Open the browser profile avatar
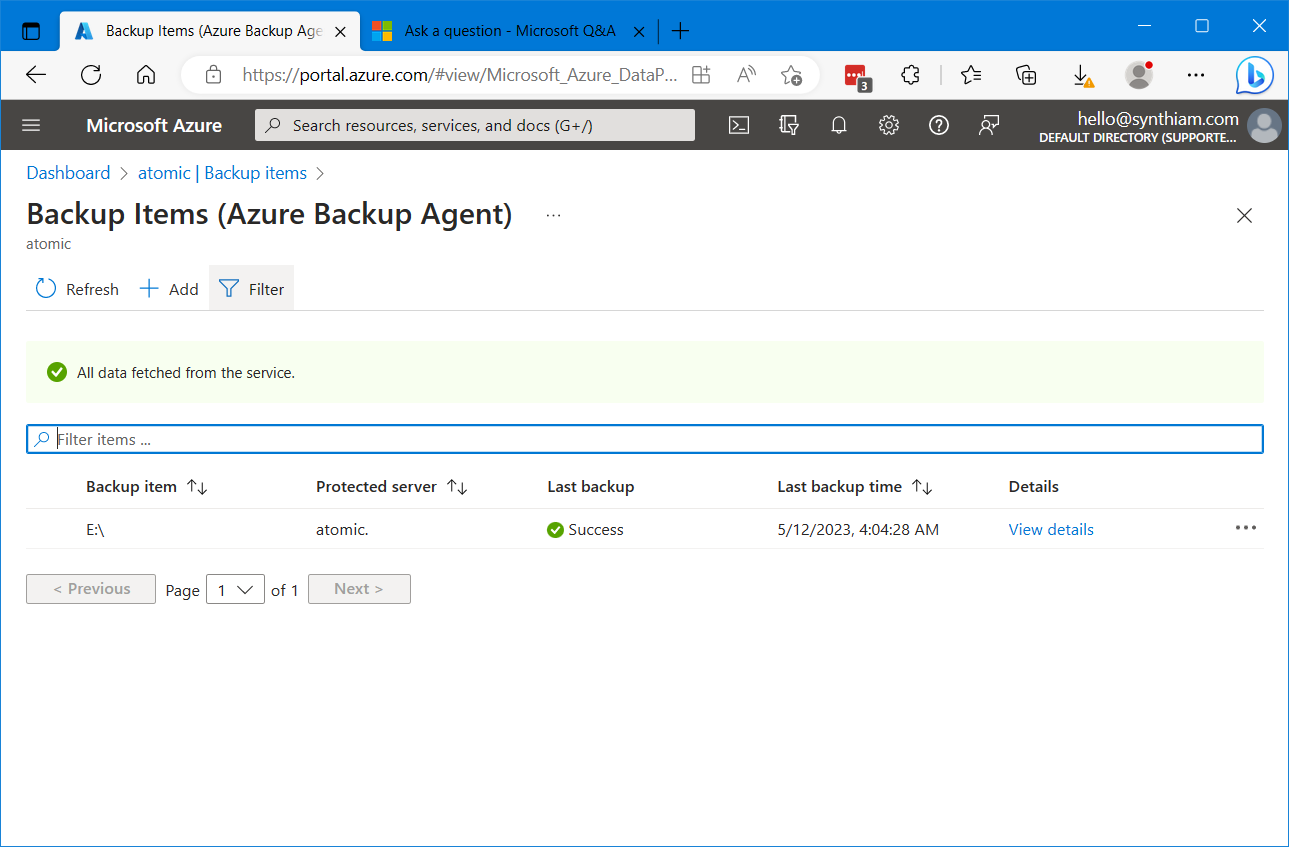The width and height of the screenshot is (1289, 847). coord(1139,75)
